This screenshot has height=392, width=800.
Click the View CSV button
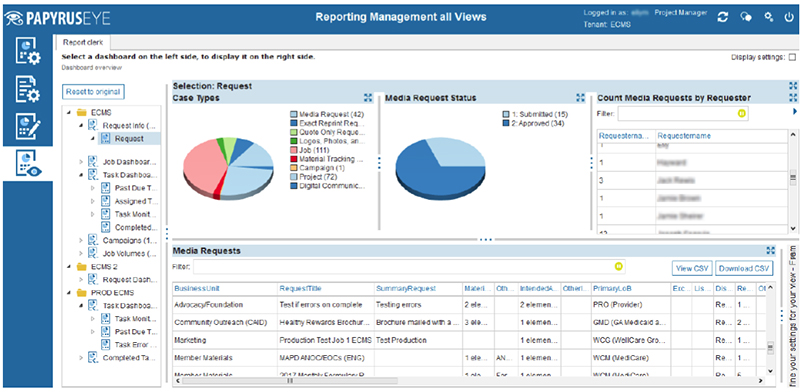[692, 268]
